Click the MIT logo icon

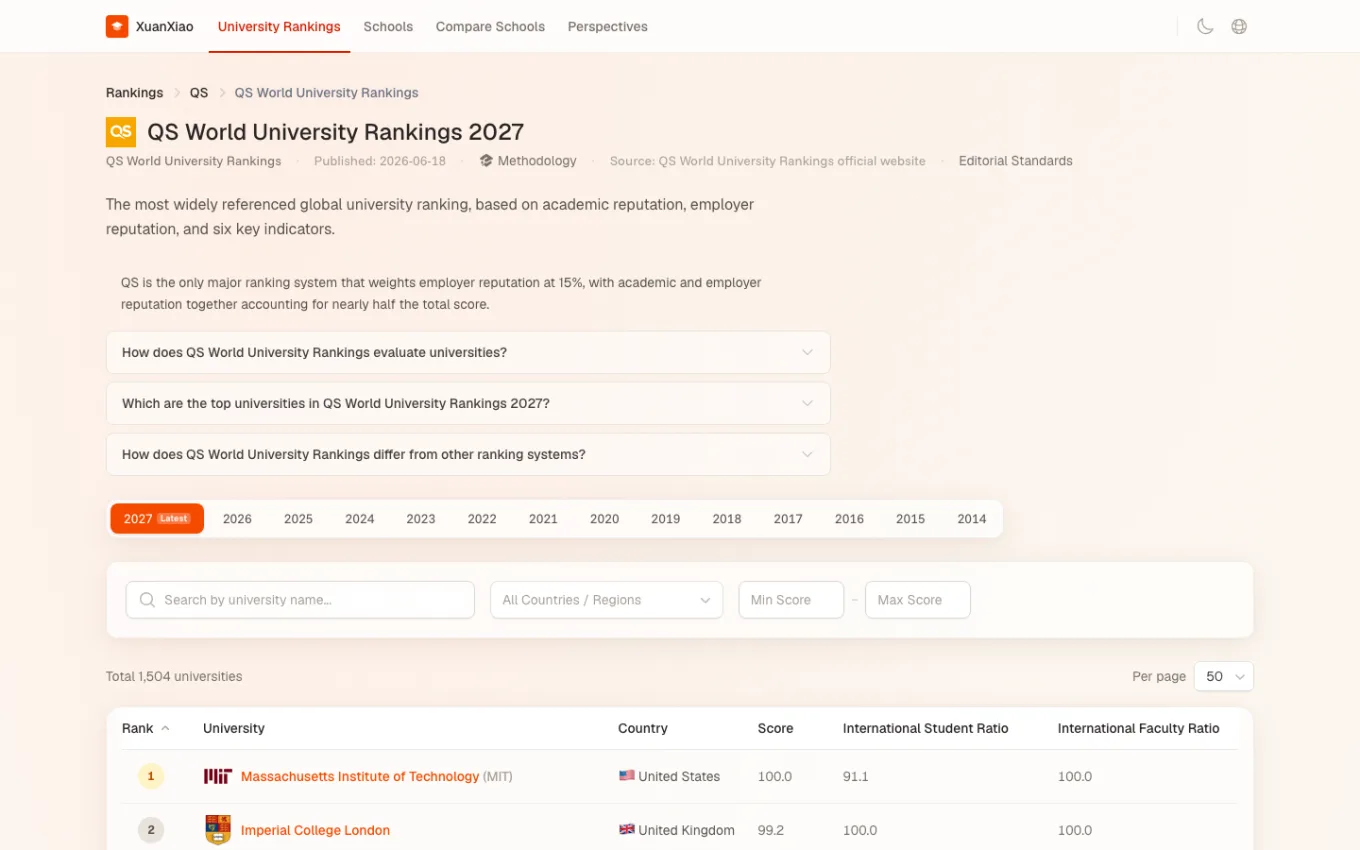coord(218,776)
